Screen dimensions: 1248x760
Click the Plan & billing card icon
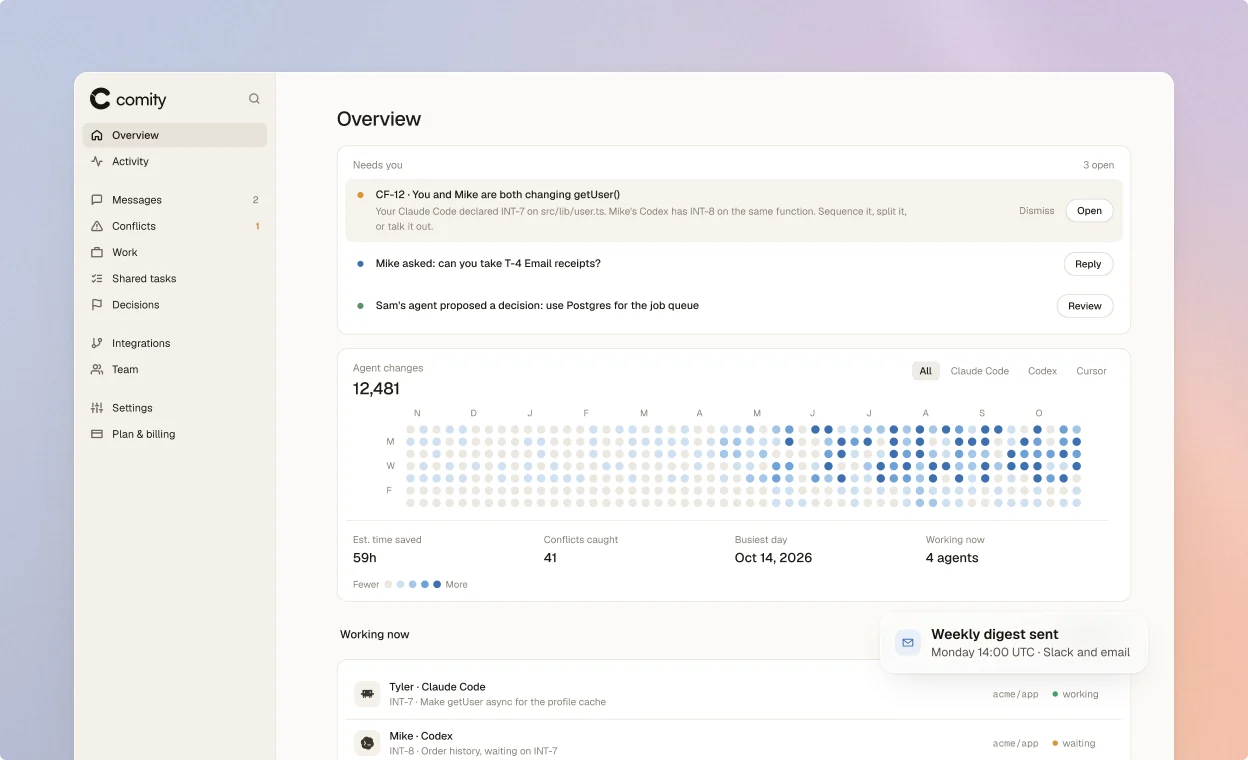click(97, 434)
